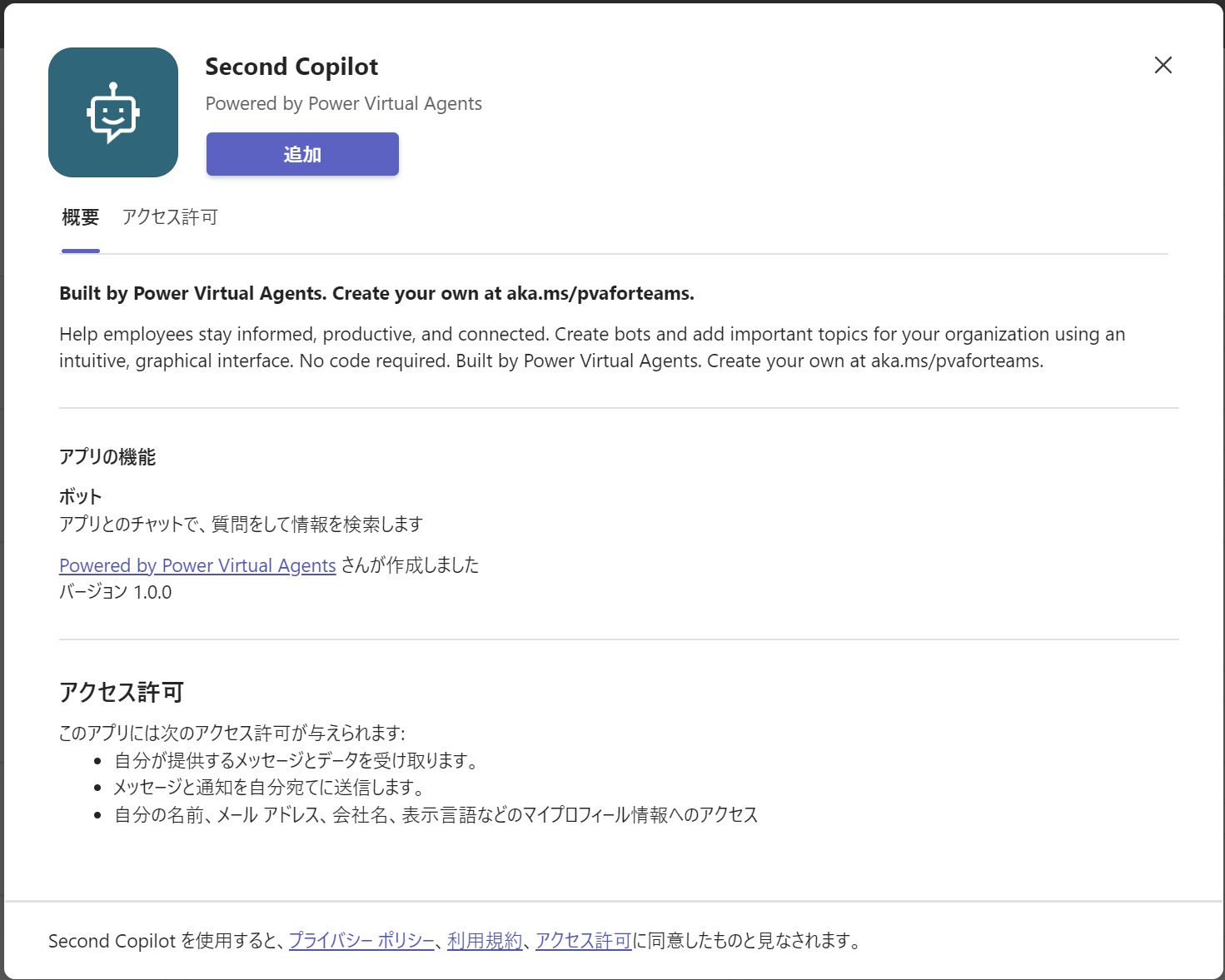Screen dimensions: 1225x980
Task: Click the 自分の名前、メール アドレス bullet
Action: (436, 814)
